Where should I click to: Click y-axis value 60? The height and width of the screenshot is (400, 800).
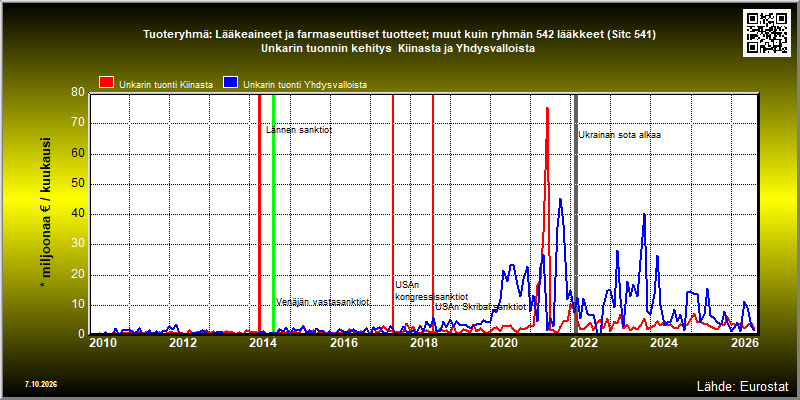pos(78,154)
